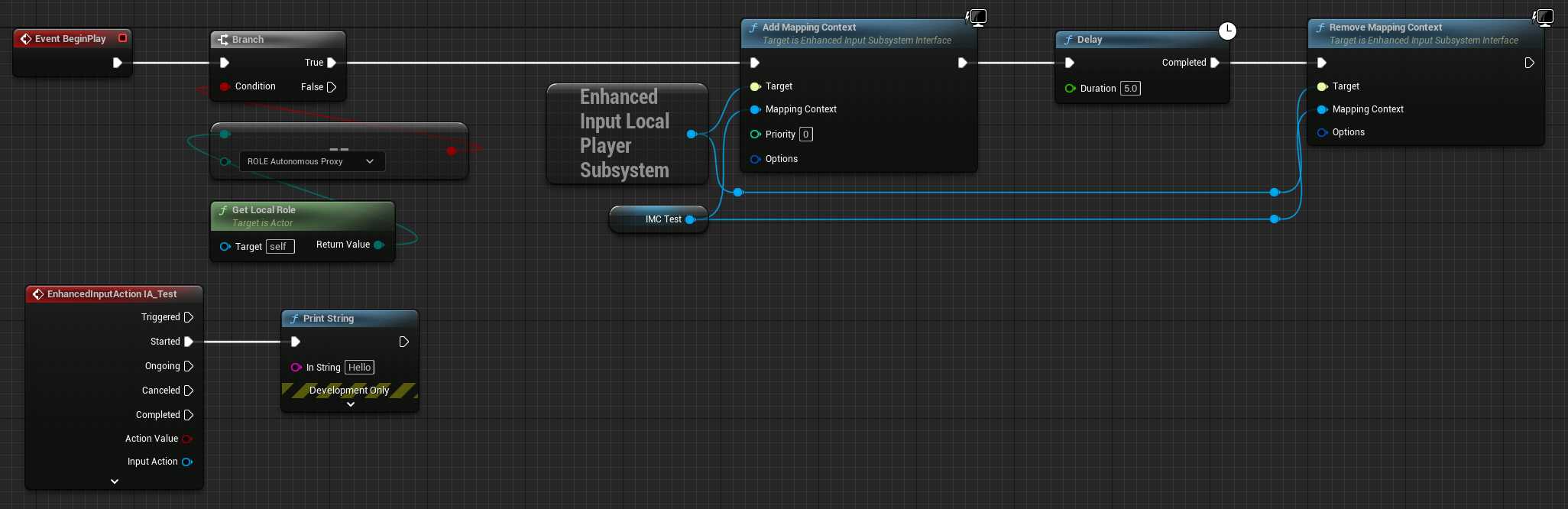Click the Add Mapping Context client-only icon
This screenshot has width=1568, height=509.
coord(977,17)
